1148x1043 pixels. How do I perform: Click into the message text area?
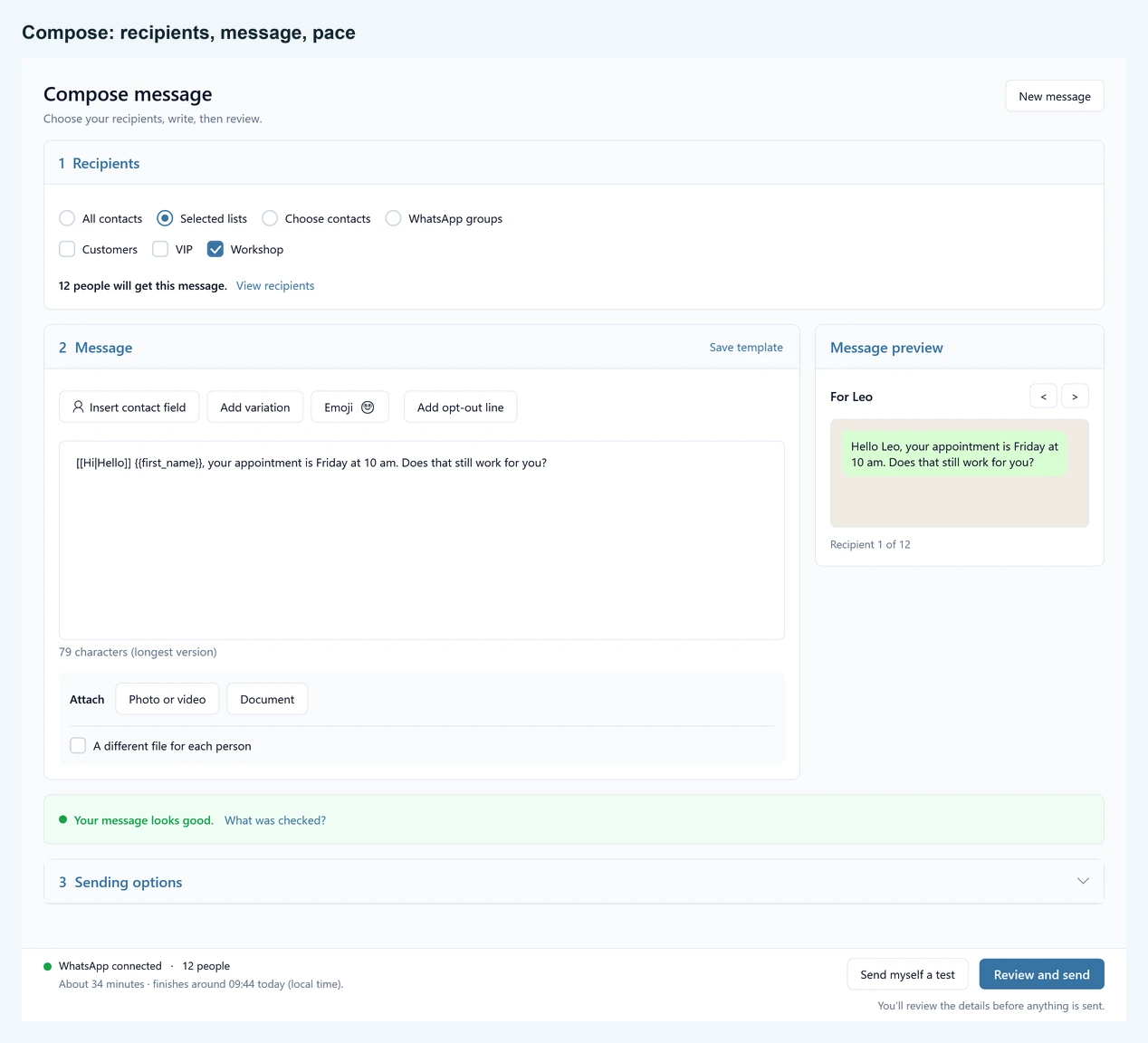click(422, 541)
